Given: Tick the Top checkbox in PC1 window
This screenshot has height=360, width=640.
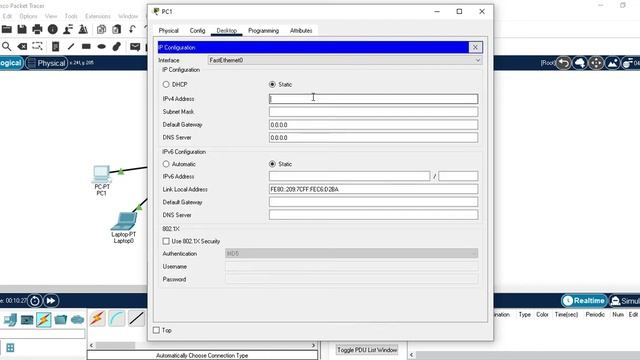Looking at the screenshot, I should (x=156, y=330).
